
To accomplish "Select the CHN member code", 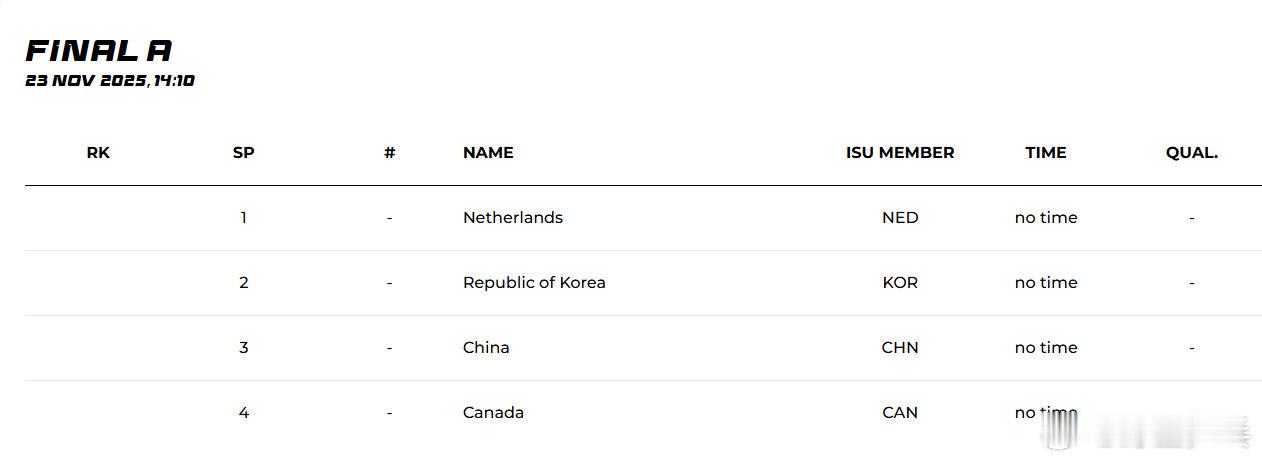I will 900,347.
